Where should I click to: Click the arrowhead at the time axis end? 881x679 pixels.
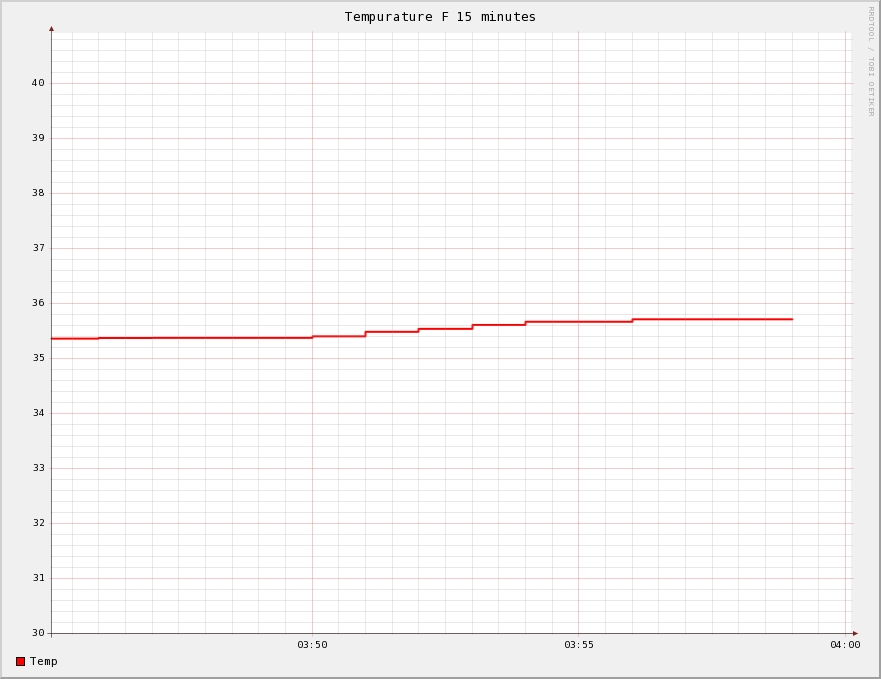tap(855, 633)
